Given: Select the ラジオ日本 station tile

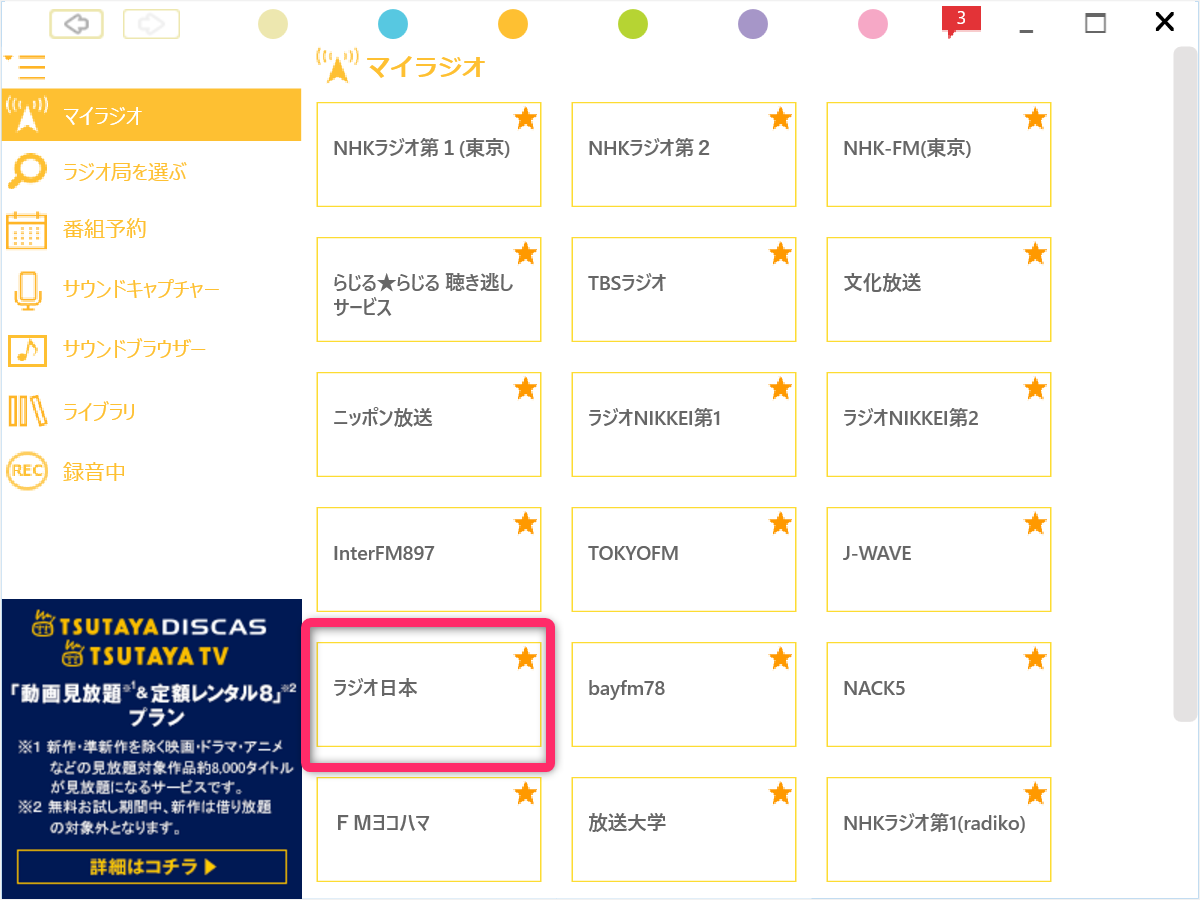Looking at the screenshot, I should point(428,695).
